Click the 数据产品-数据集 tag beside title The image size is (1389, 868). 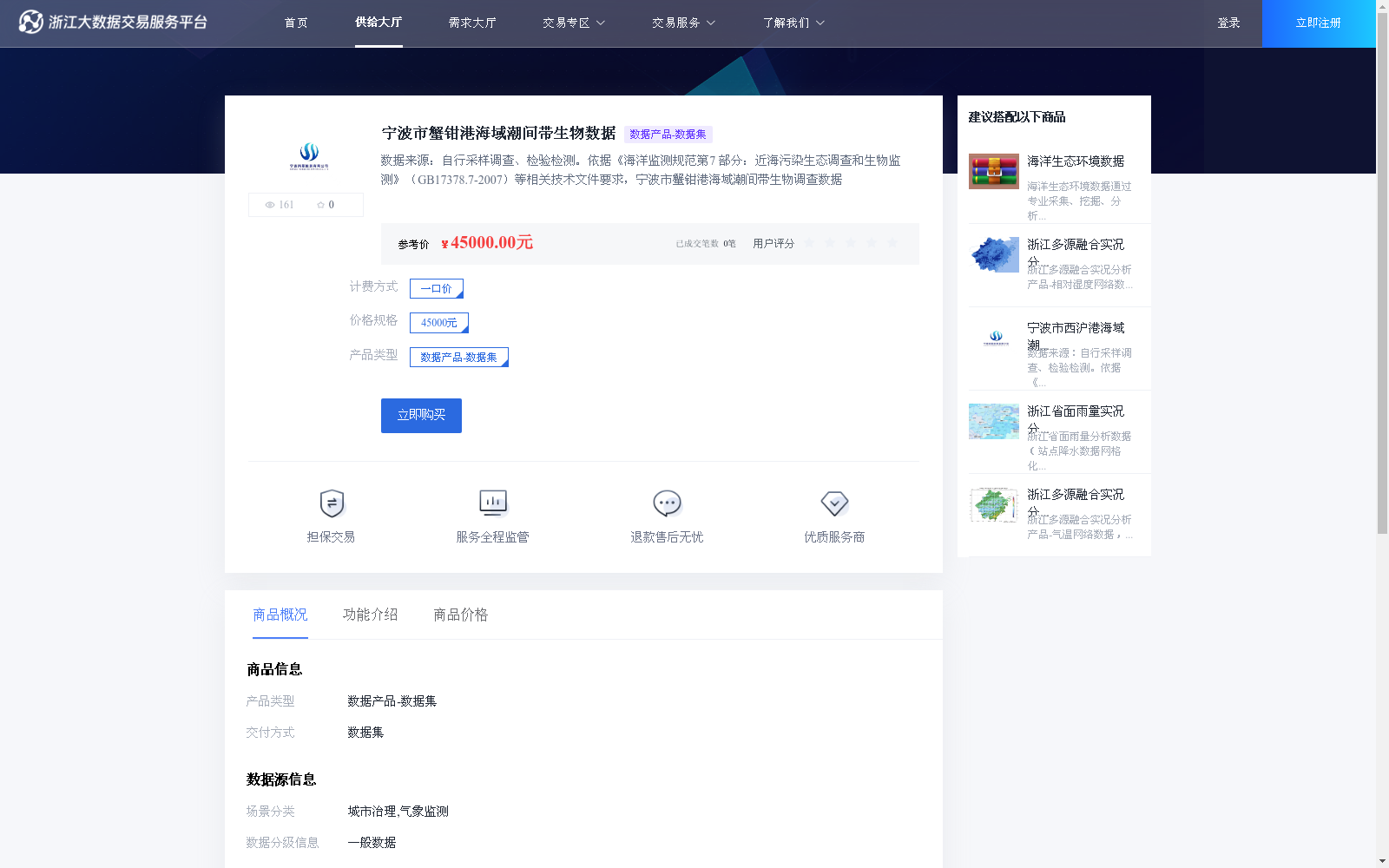(668, 135)
